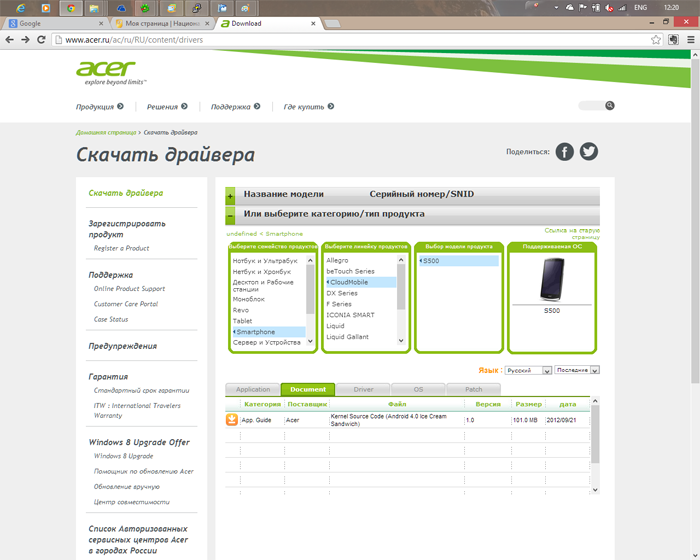Open Помощник по обновлению Acer link
Viewport: 700px width, 560px height.
click(144, 471)
